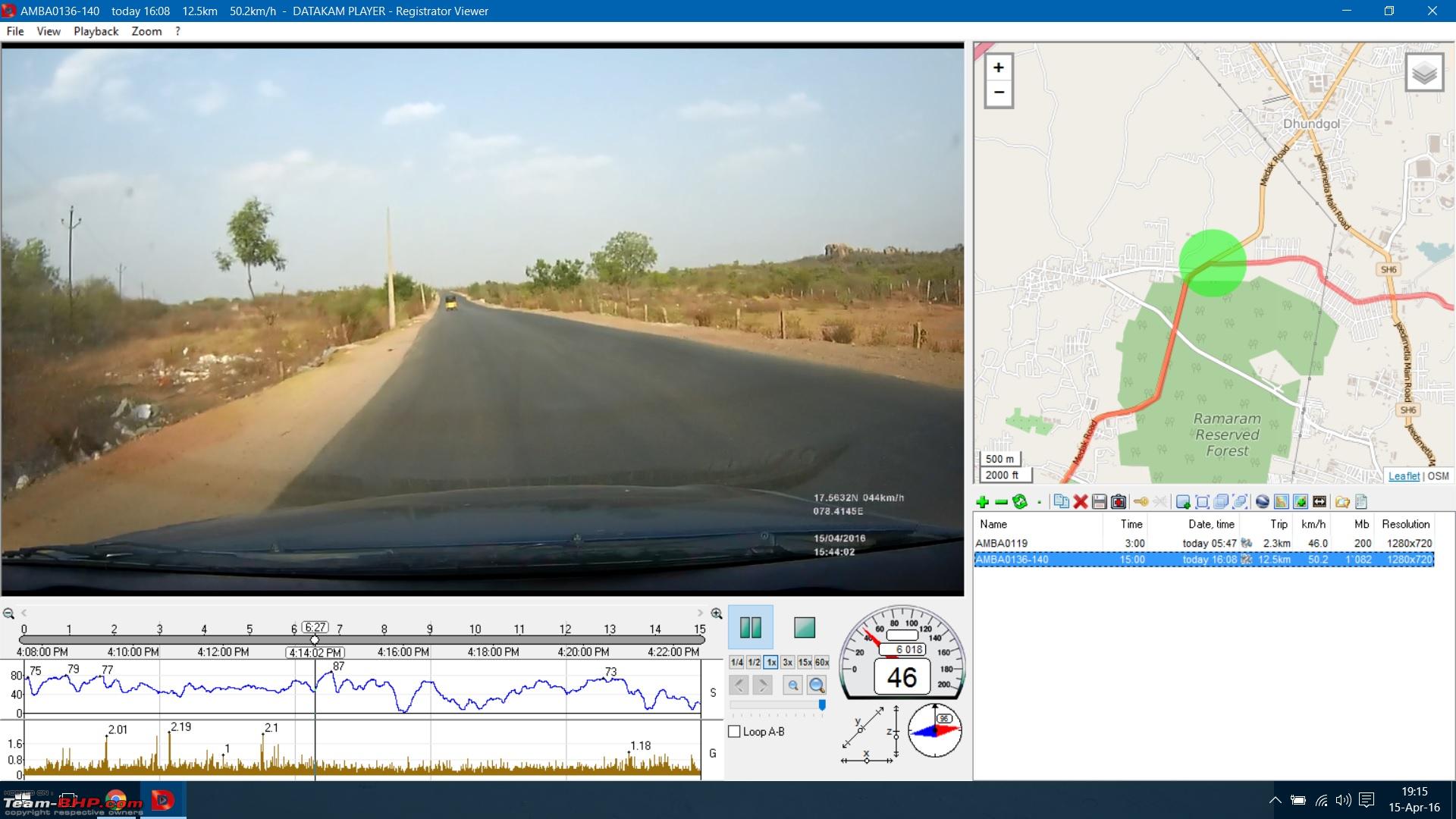Click the Leaflet link on the map
The width and height of the screenshot is (1456, 819).
pyautogui.click(x=1404, y=475)
